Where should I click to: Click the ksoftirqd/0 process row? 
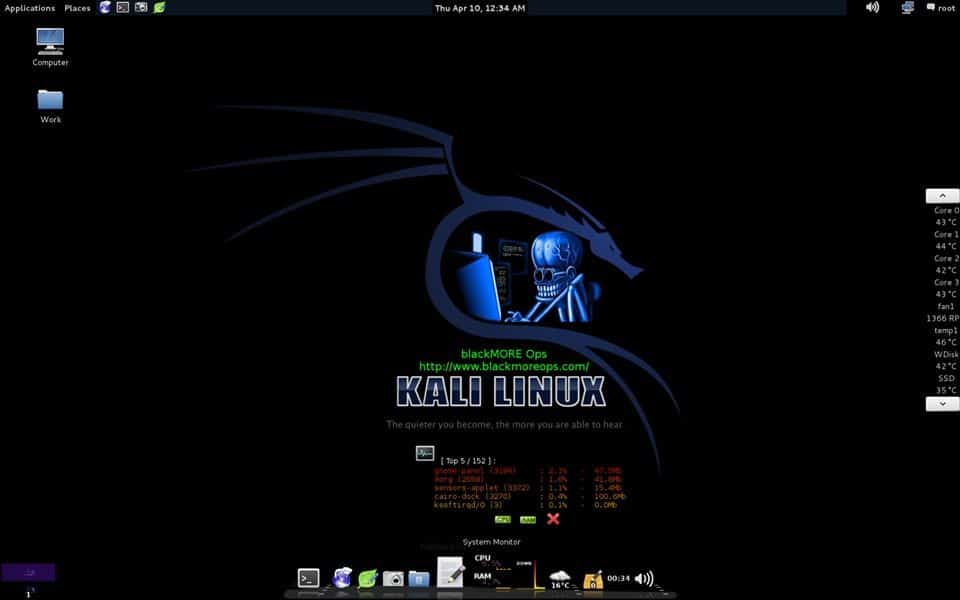(525, 505)
